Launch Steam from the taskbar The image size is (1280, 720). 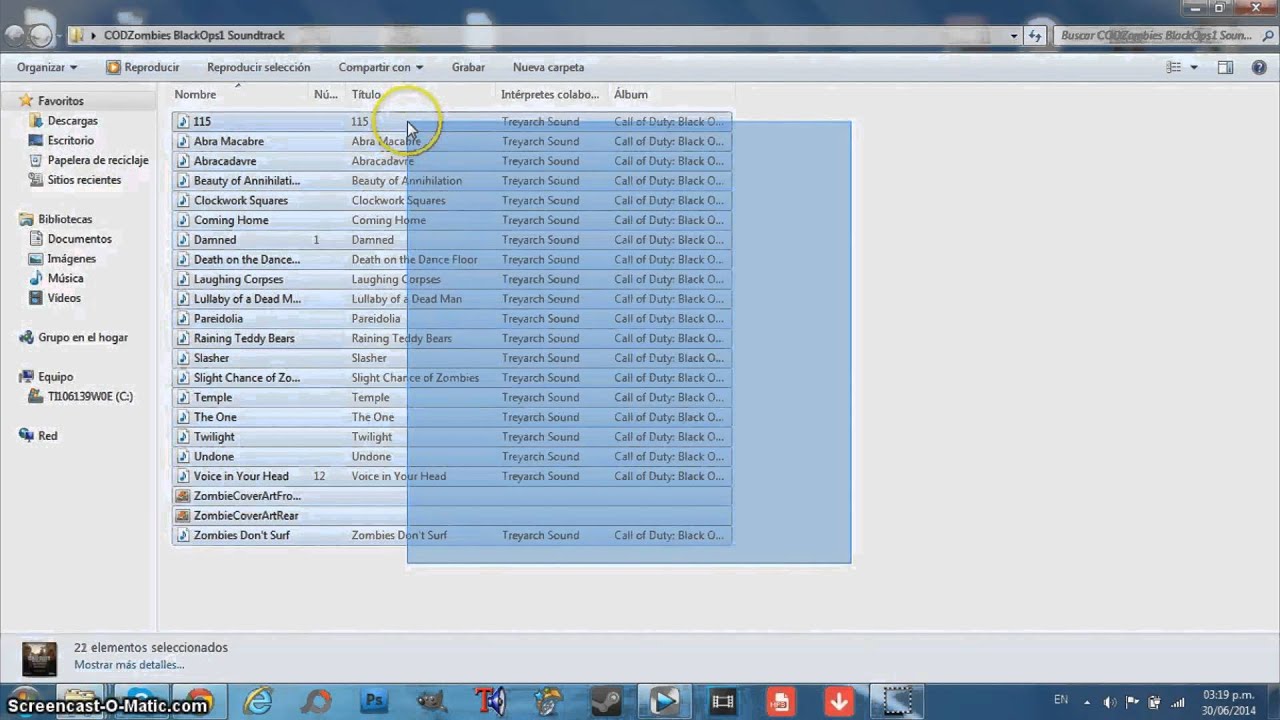(x=607, y=701)
